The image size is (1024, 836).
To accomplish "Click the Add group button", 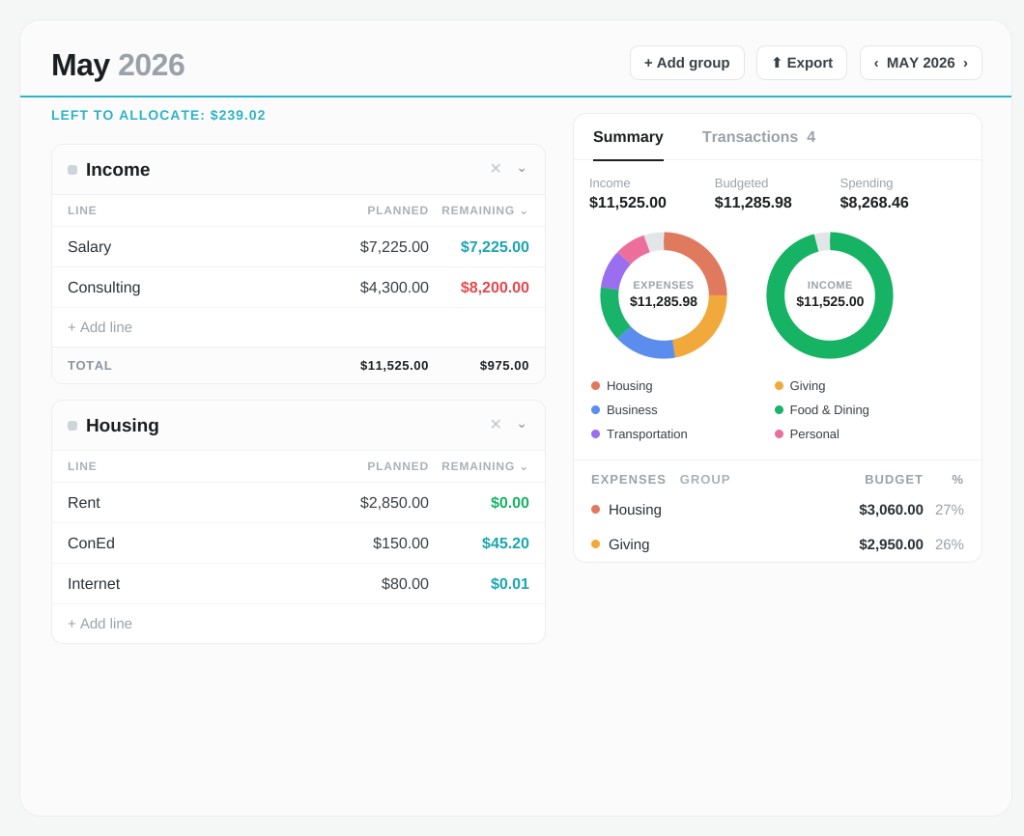I will coord(687,63).
